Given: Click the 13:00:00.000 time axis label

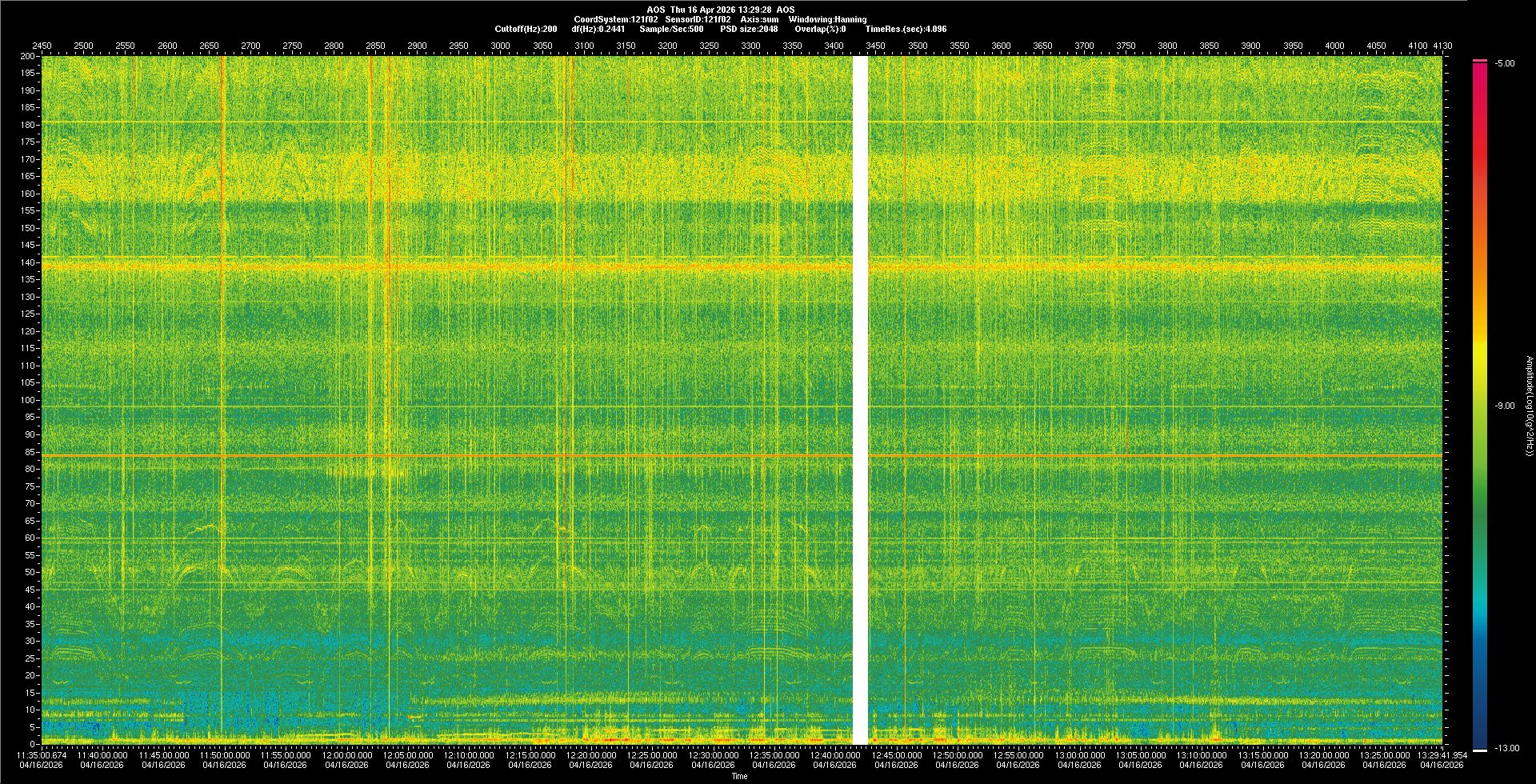Looking at the screenshot, I should 1079,754.
